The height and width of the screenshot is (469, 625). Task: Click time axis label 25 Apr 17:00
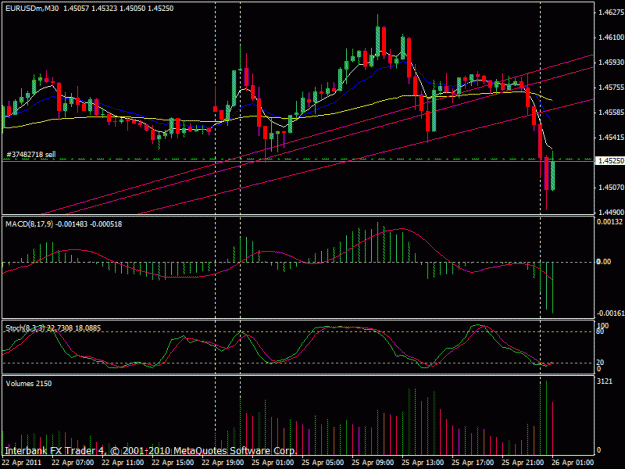tap(473, 463)
